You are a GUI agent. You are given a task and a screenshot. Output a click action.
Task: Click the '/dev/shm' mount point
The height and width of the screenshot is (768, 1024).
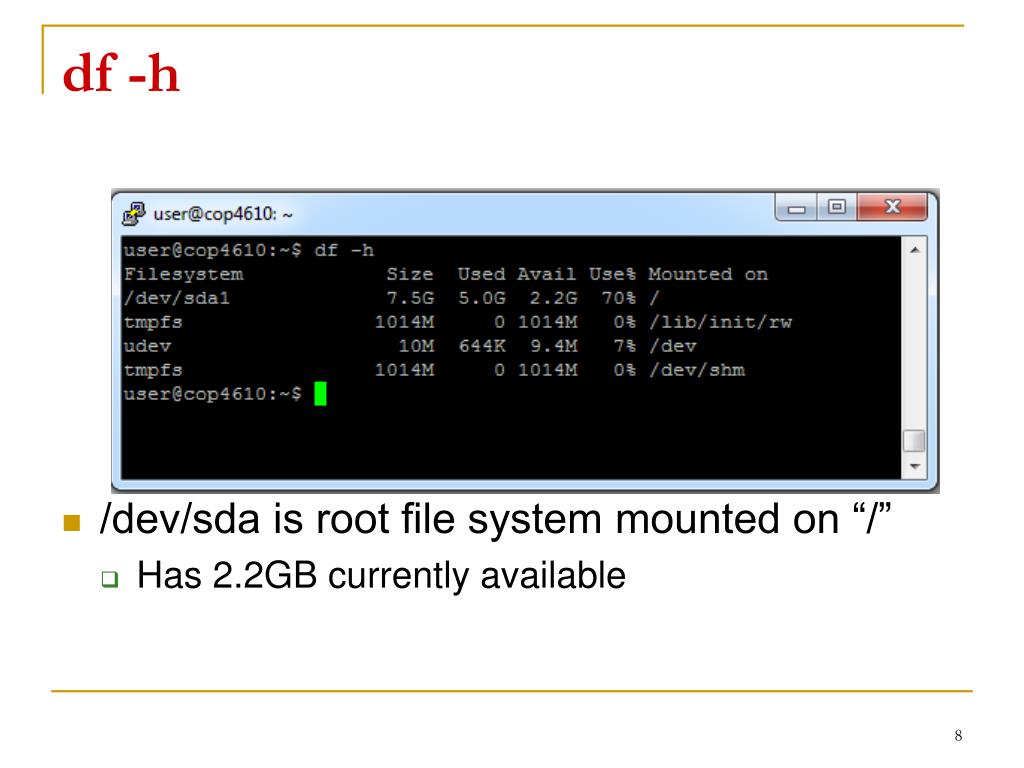pyautogui.click(x=697, y=370)
